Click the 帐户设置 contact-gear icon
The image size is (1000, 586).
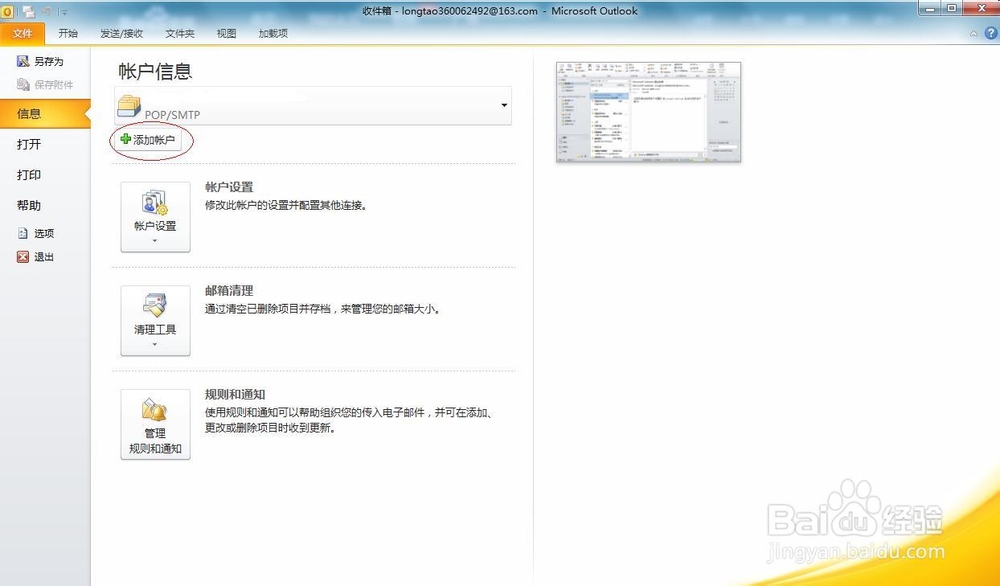(155, 202)
